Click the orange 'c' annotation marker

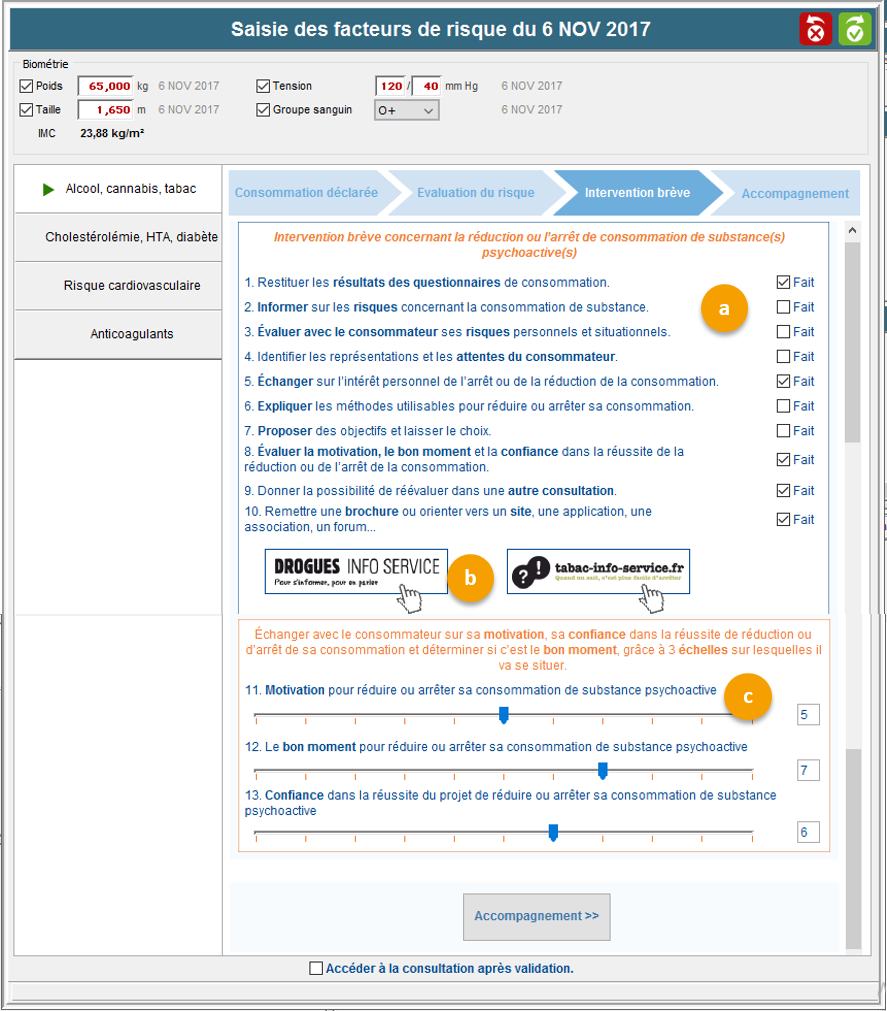pos(748,695)
